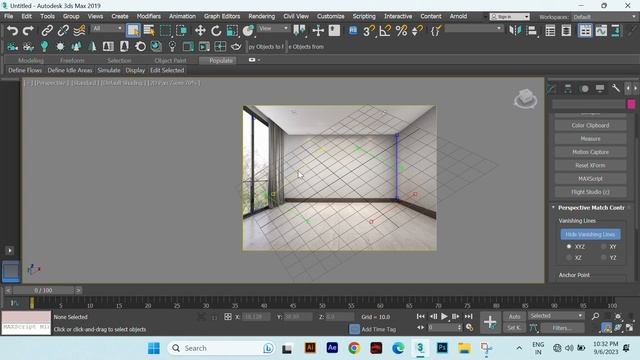
Task: Click the Windows Start button
Action: tap(154, 348)
